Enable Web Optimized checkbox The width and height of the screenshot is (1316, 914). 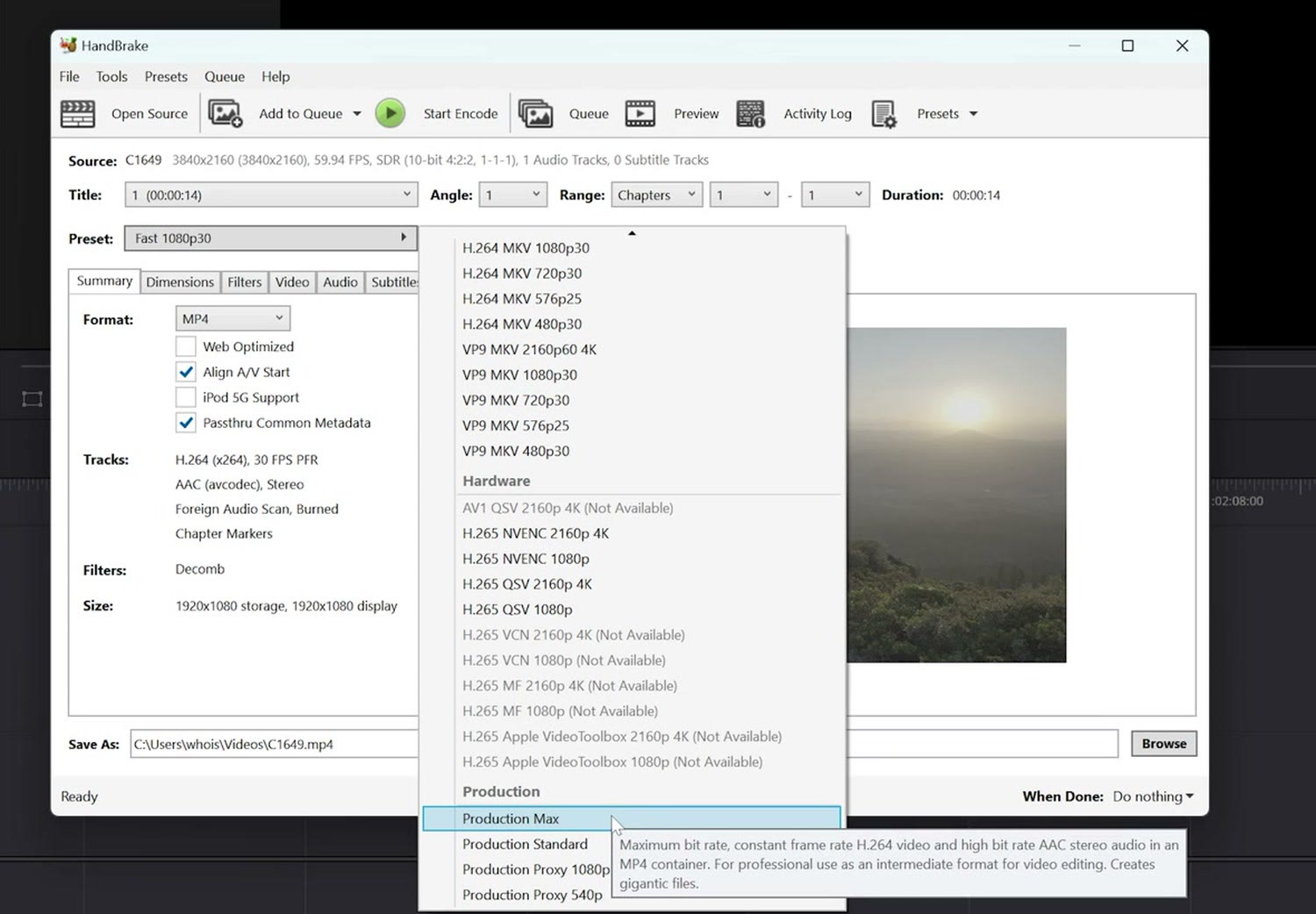(x=185, y=346)
